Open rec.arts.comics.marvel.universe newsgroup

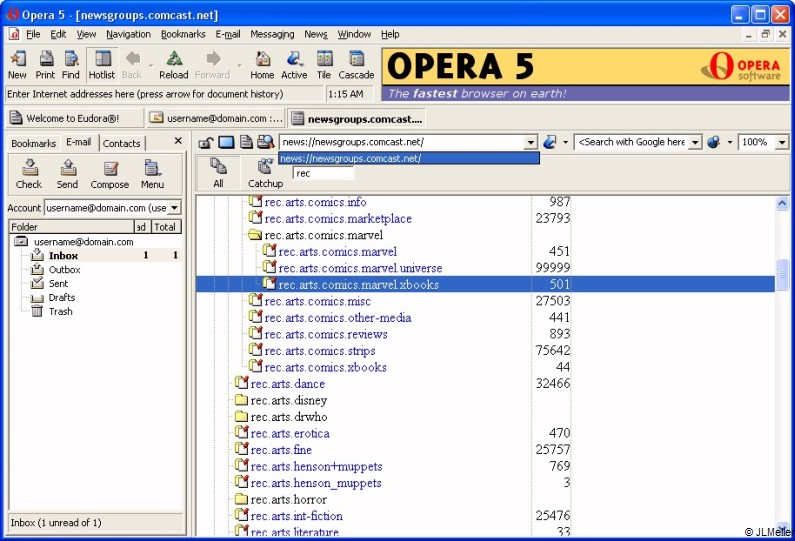360,268
